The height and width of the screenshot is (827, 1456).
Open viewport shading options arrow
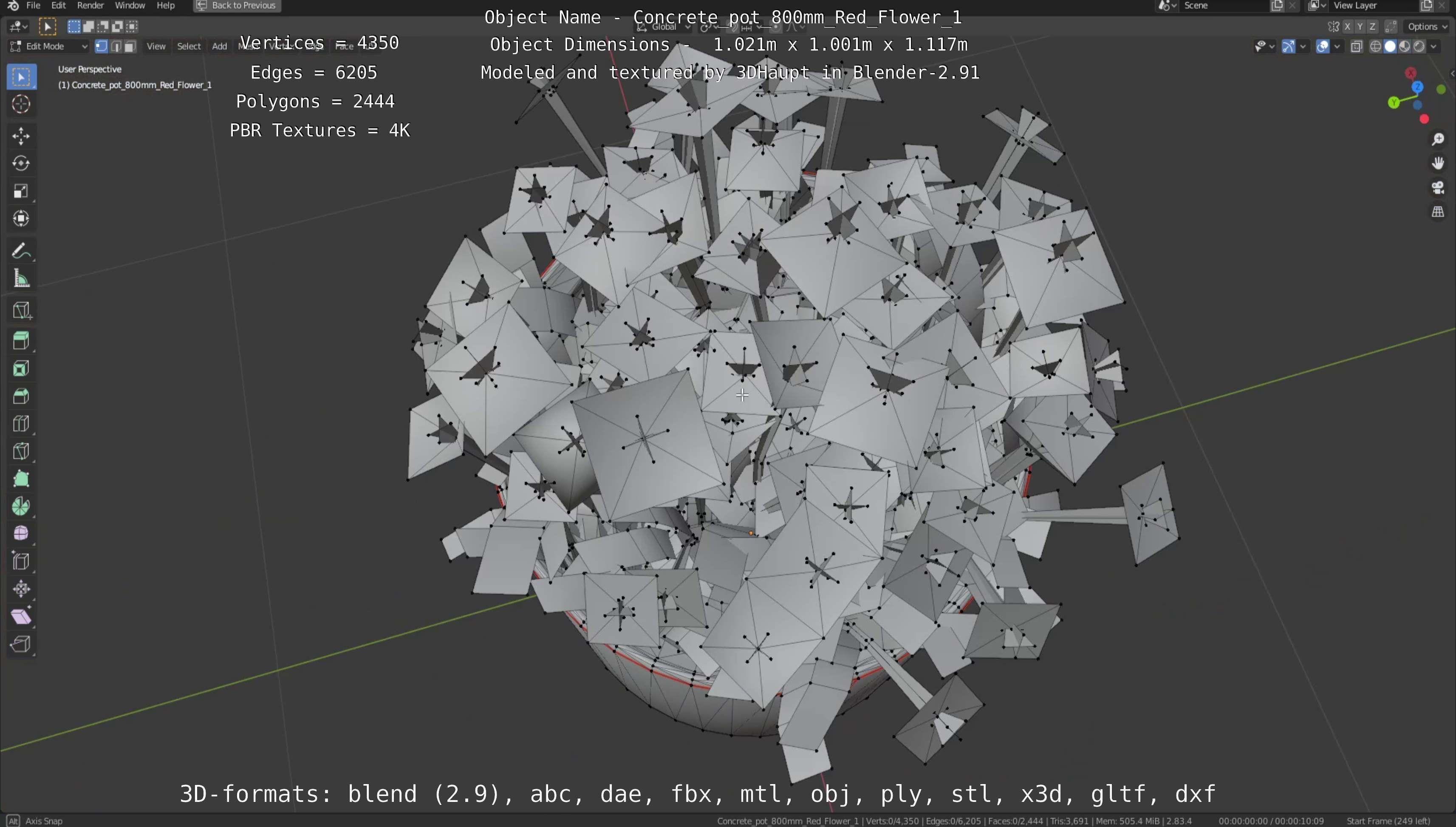[x=1434, y=47]
